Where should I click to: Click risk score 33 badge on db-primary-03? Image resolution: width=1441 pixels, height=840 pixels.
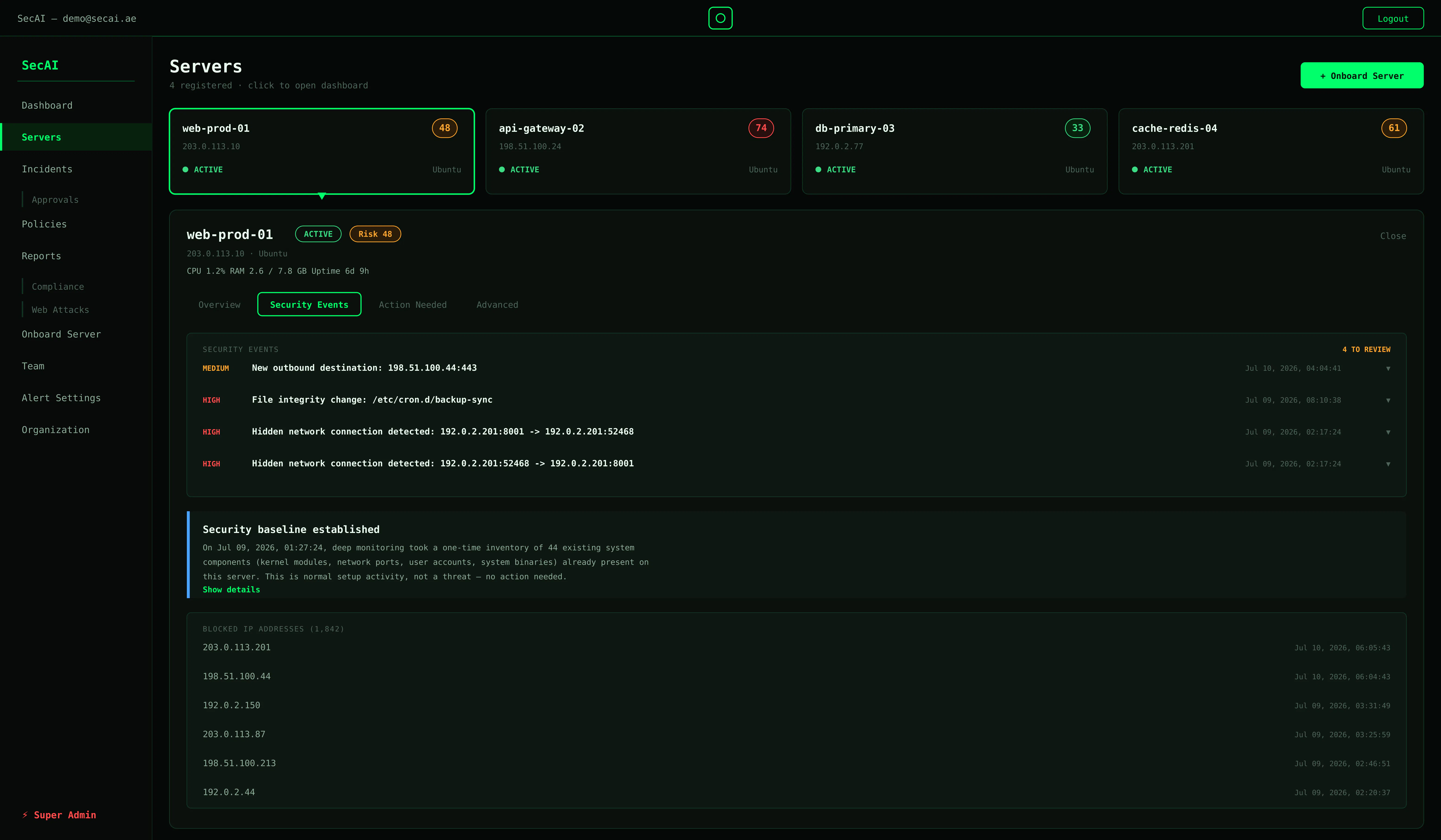pos(1077,128)
